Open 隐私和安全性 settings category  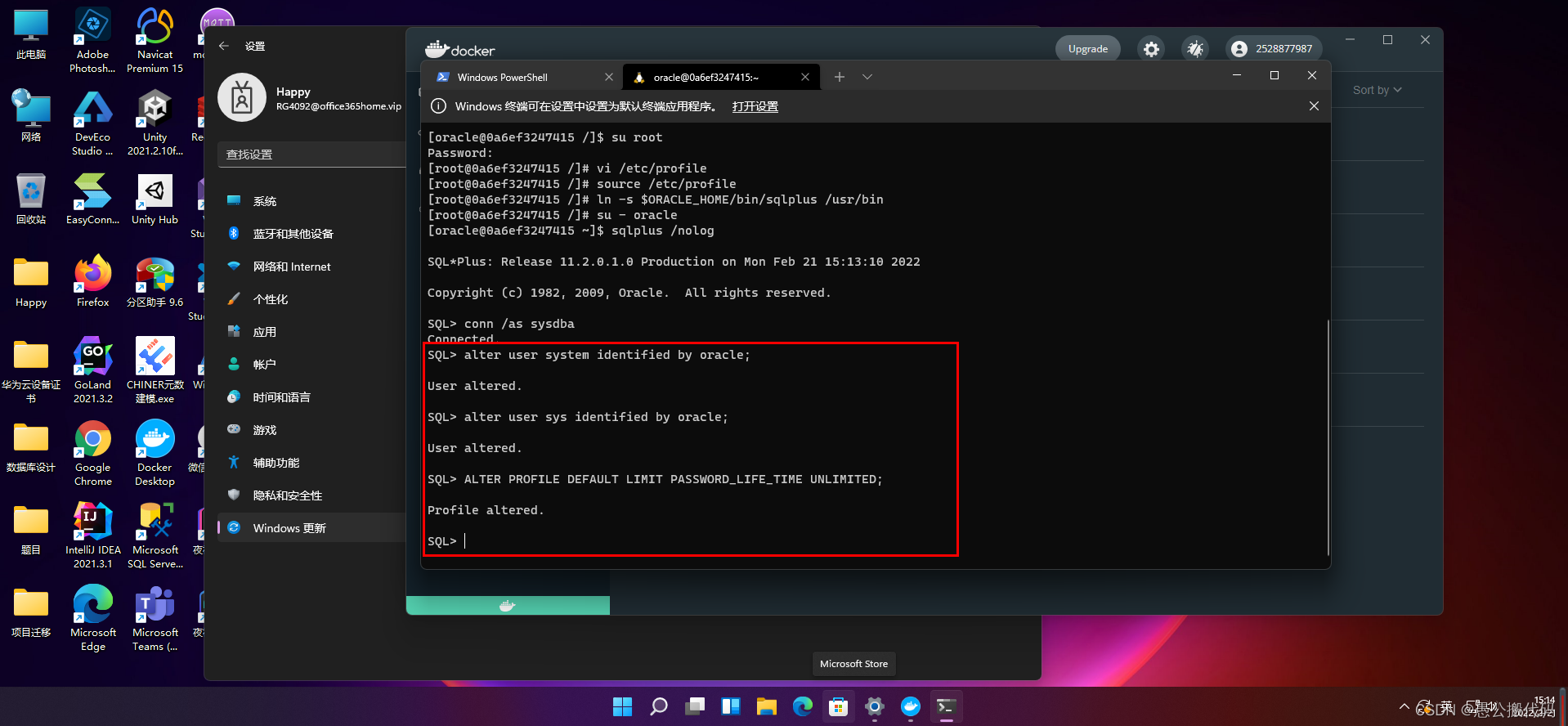312,495
